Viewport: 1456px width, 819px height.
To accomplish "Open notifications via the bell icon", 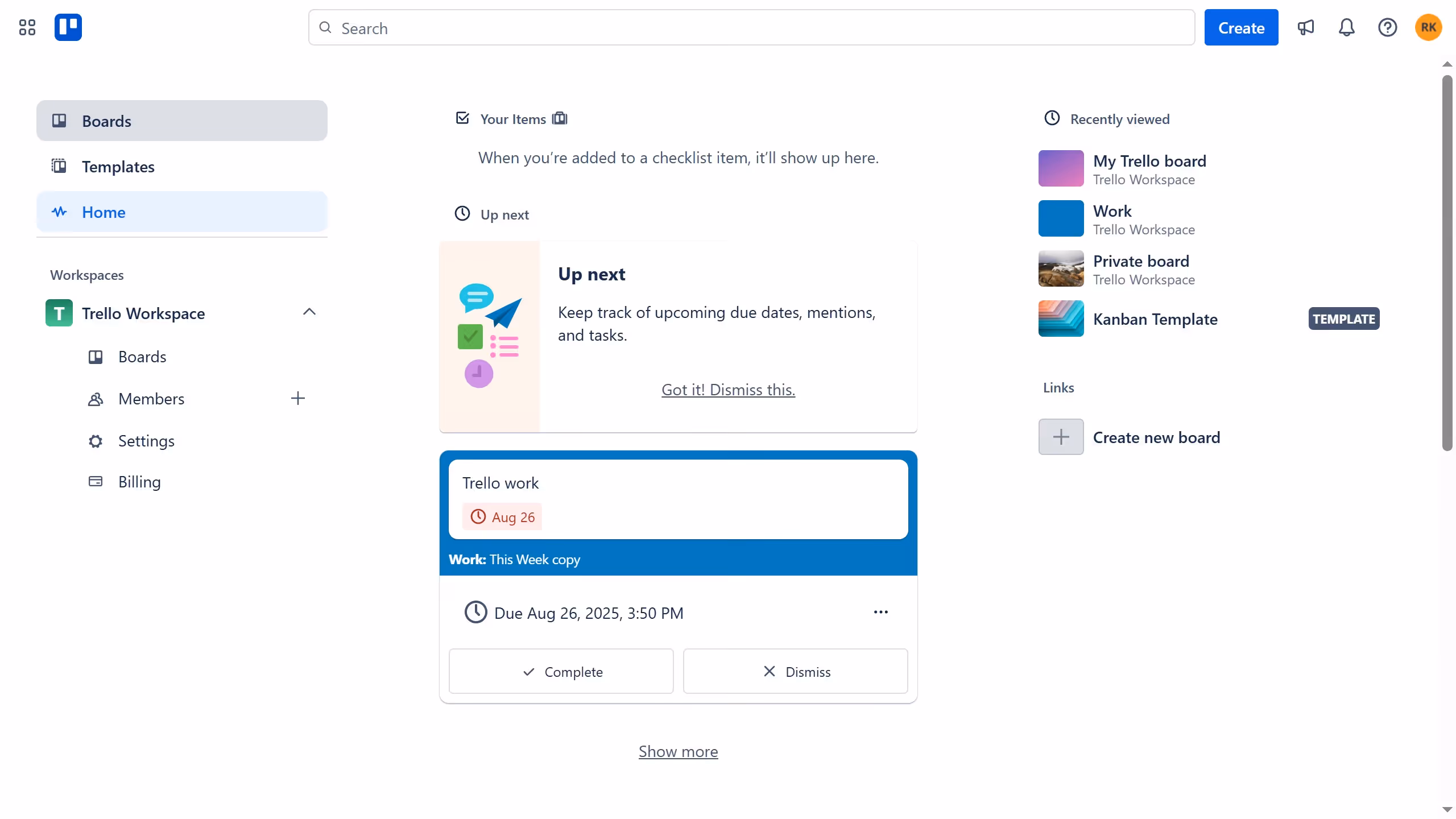I will (x=1347, y=27).
